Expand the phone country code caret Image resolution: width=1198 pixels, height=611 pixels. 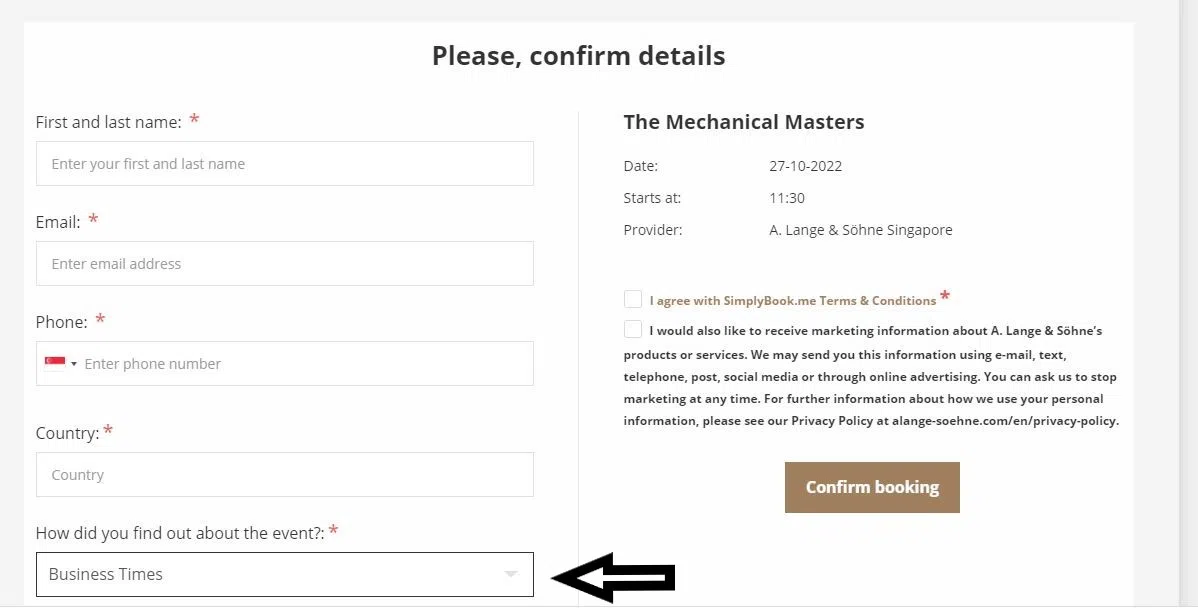click(x=74, y=364)
